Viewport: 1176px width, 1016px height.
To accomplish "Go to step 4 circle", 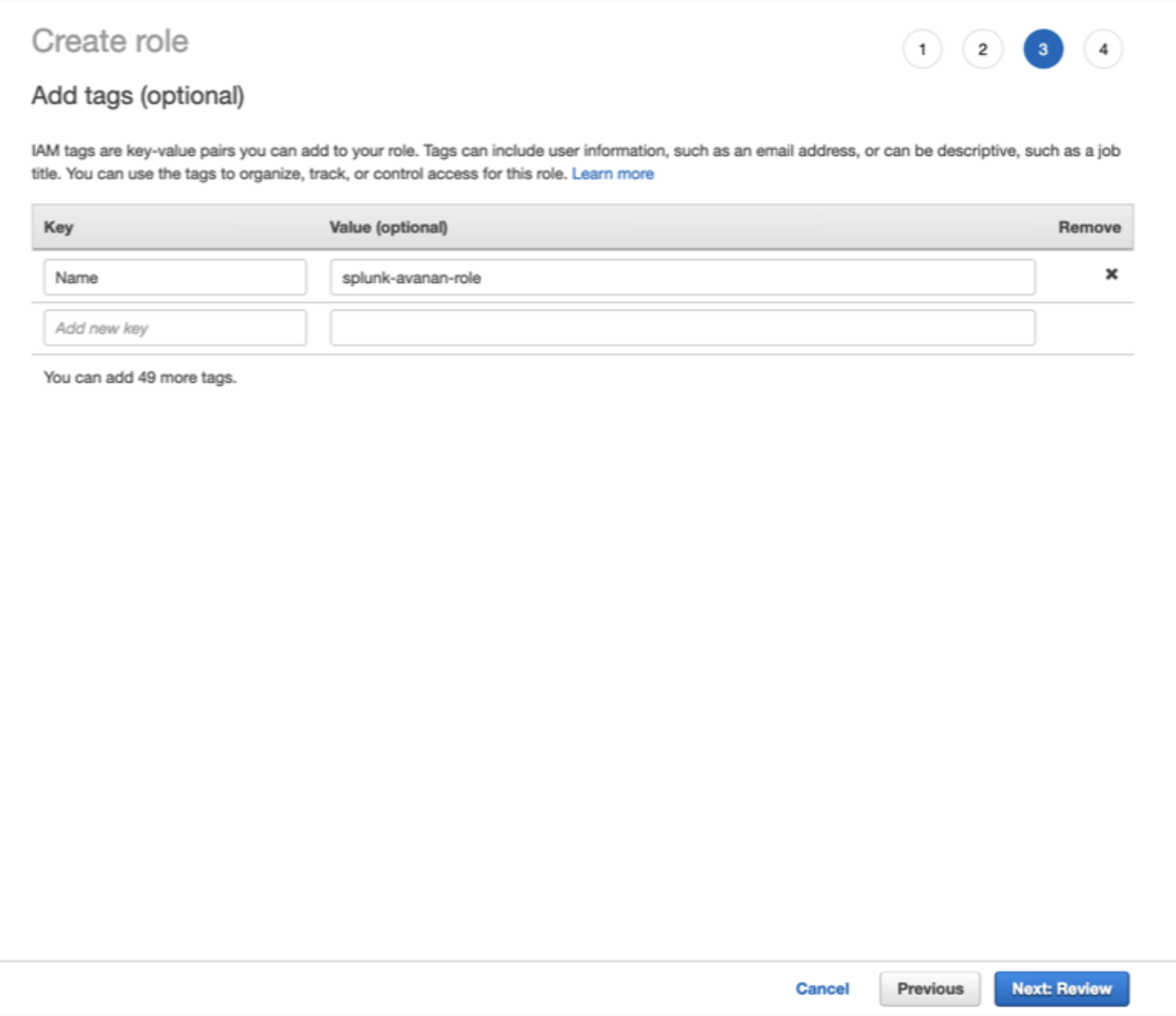I will [x=1103, y=49].
